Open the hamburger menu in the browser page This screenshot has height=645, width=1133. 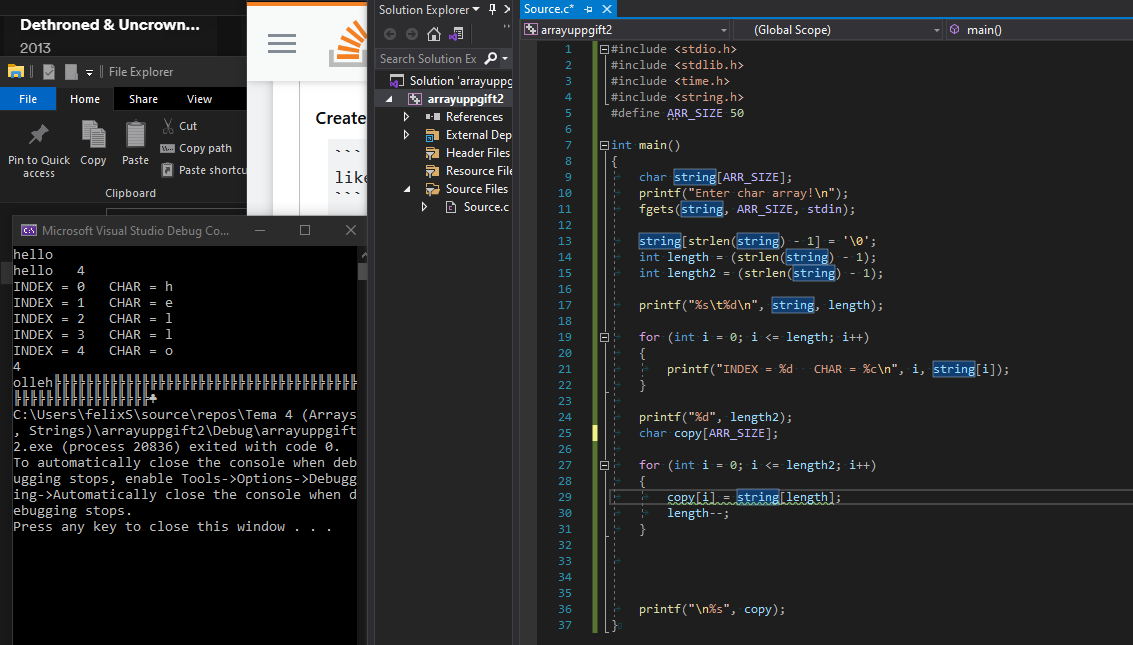pos(282,43)
